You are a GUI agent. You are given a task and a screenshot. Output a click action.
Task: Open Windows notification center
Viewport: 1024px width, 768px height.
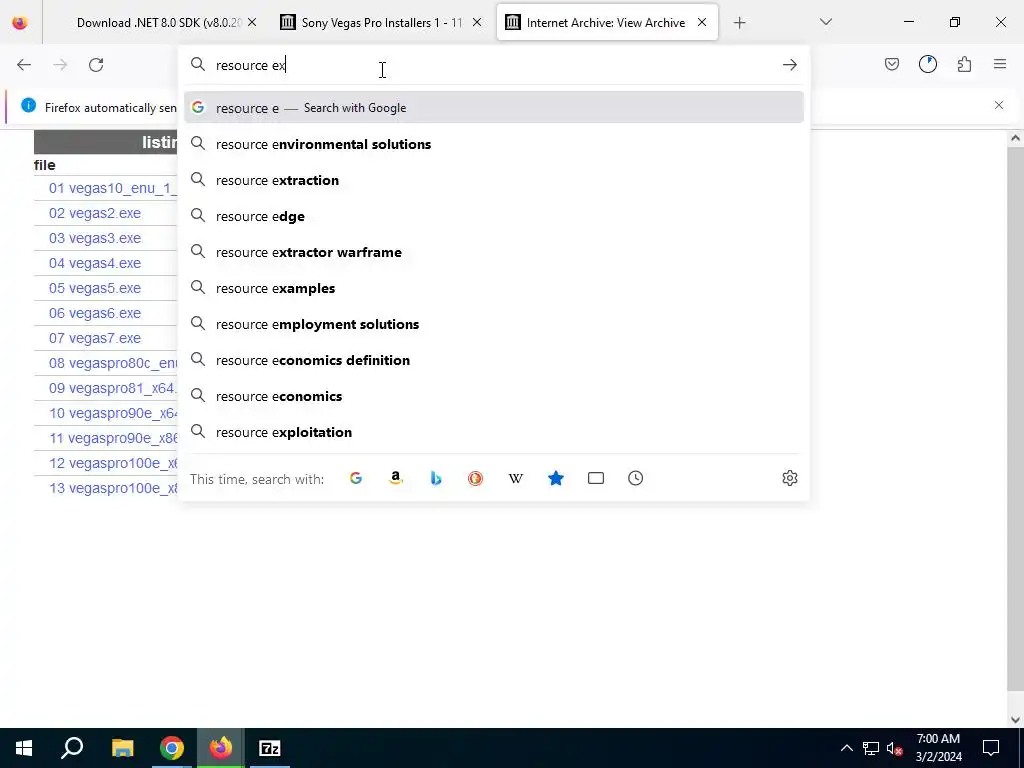tap(991, 748)
